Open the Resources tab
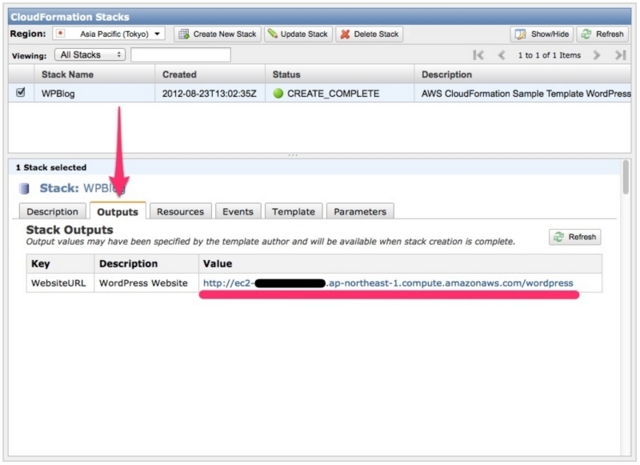The height and width of the screenshot is (465, 640). coord(180,211)
